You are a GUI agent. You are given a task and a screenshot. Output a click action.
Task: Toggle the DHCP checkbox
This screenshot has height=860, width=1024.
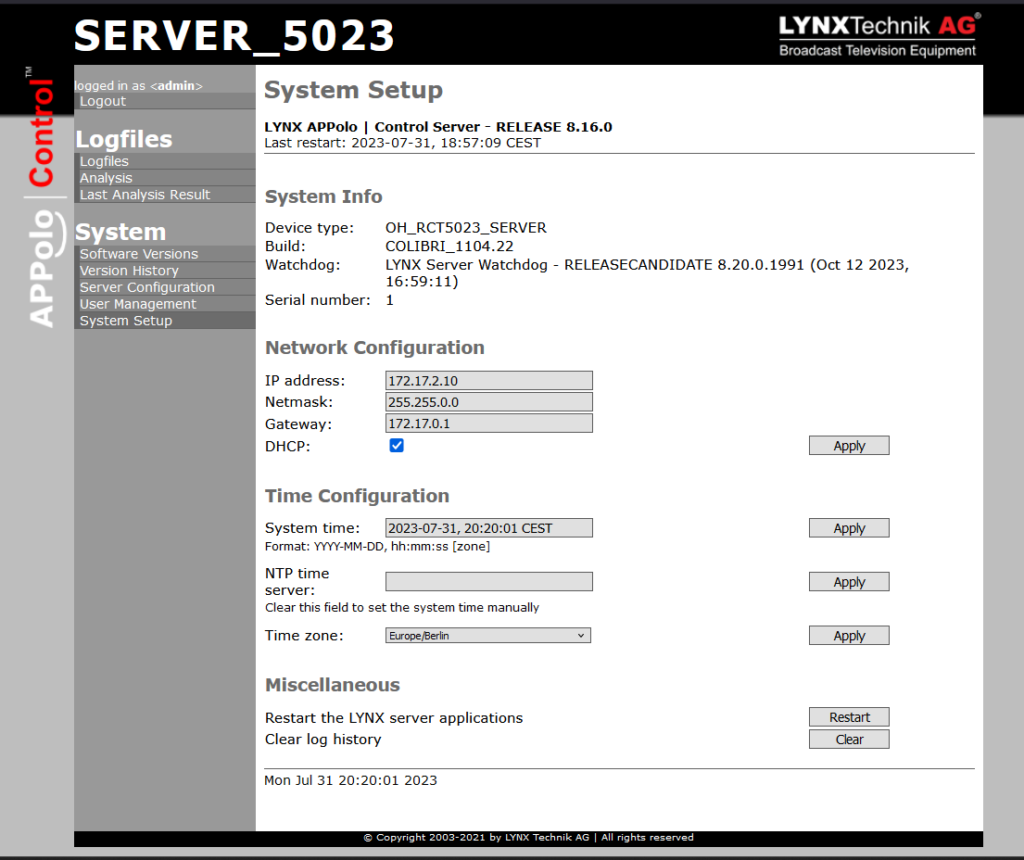pos(396,446)
